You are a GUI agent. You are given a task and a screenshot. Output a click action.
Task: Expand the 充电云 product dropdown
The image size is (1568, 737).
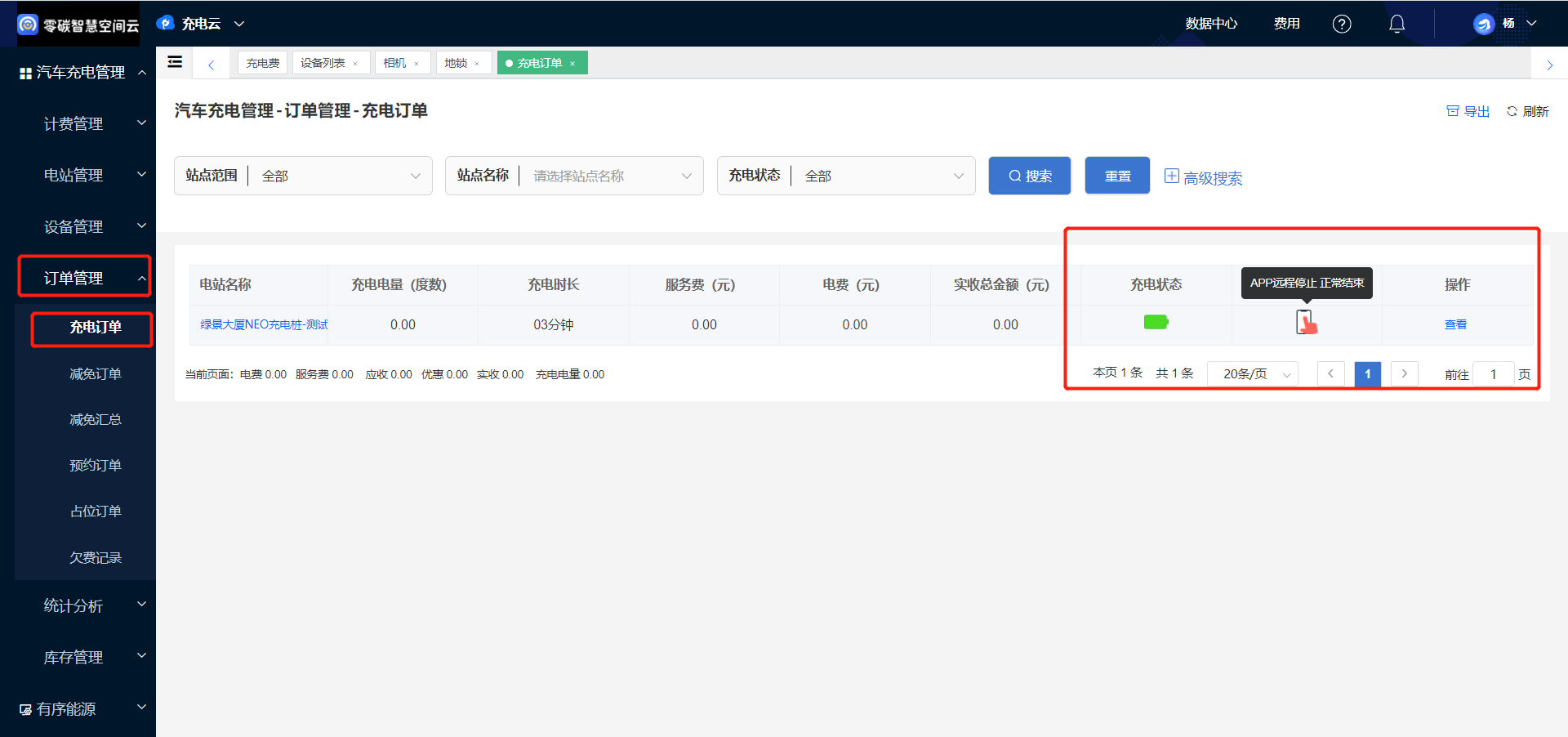(x=239, y=24)
